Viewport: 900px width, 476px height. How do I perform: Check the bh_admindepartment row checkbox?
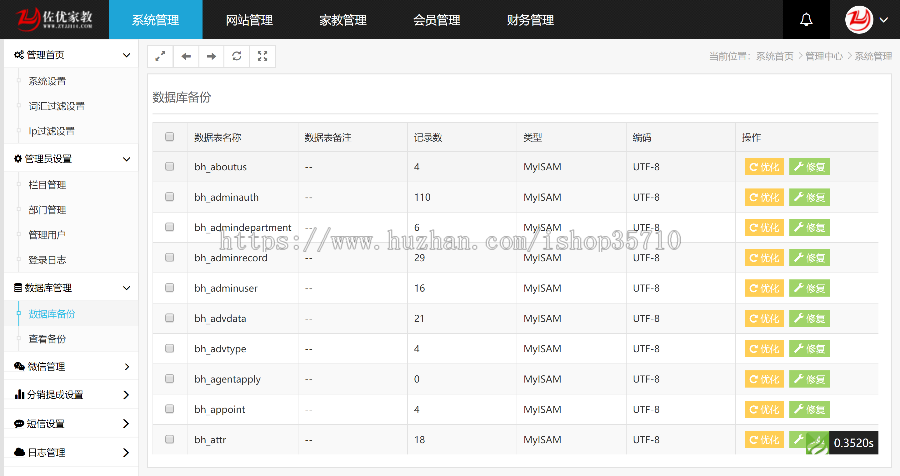(x=169, y=227)
